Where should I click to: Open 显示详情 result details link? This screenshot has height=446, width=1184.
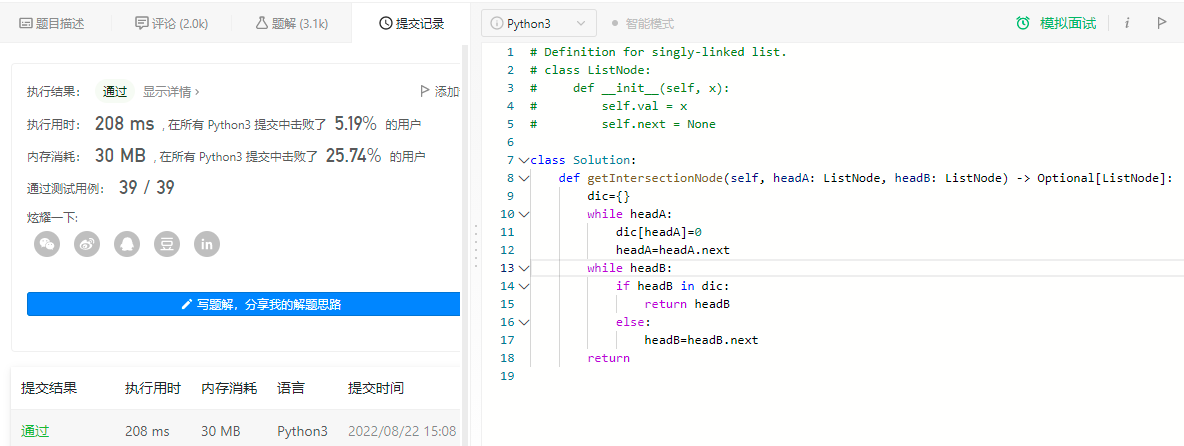click(x=171, y=92)
